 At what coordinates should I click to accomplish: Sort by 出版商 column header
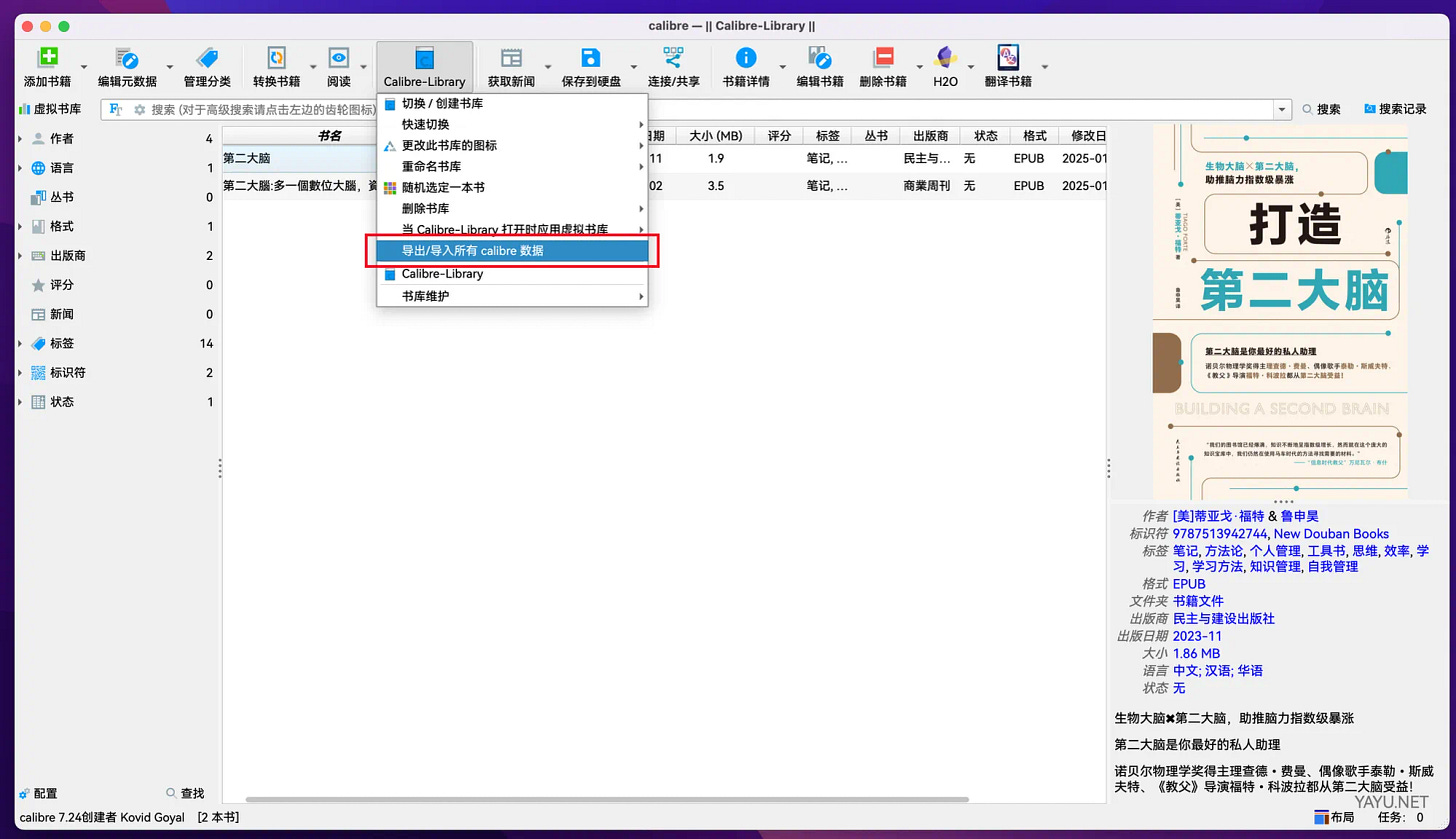[929, 136]
